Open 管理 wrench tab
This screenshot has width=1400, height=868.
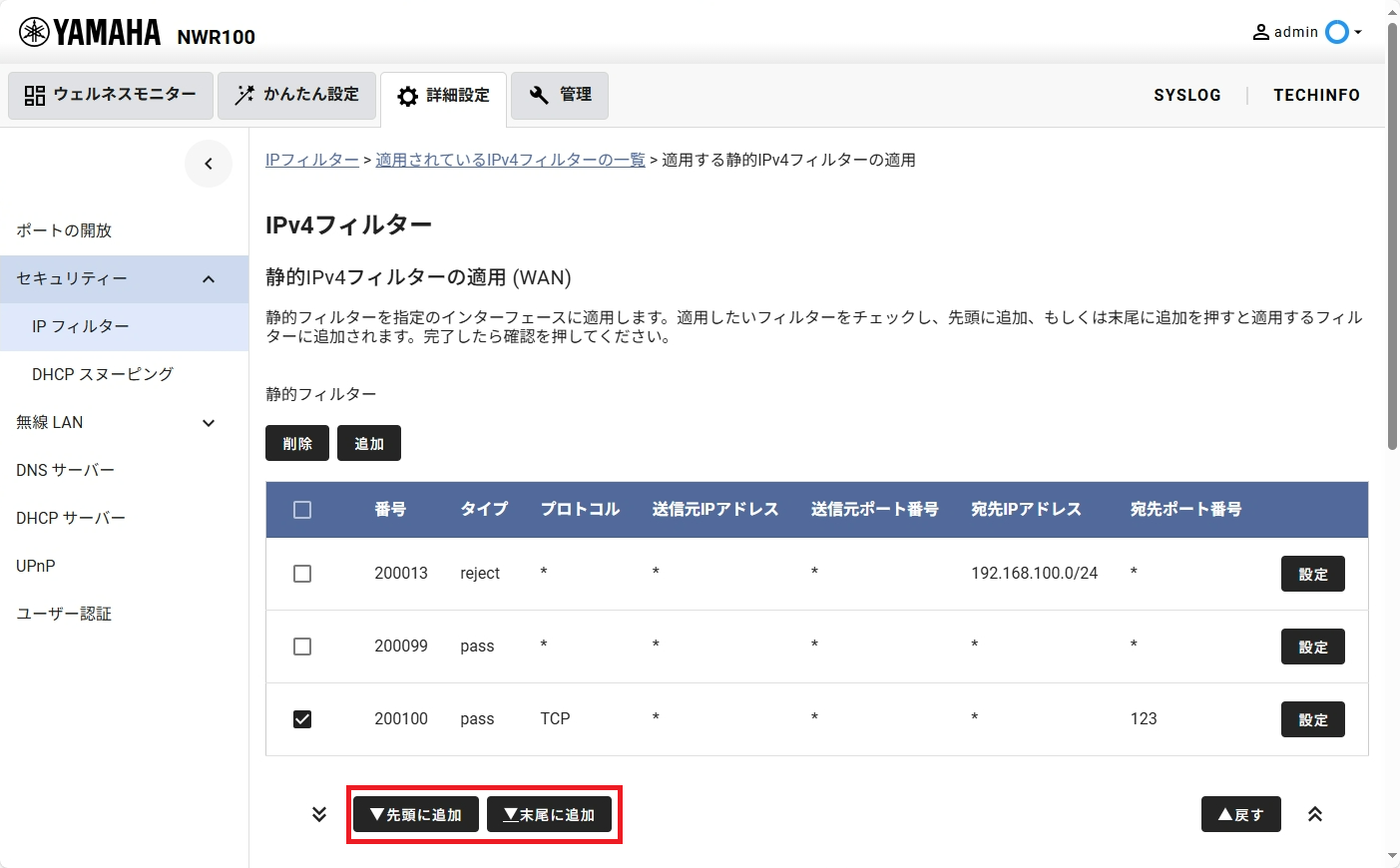click(x=560, y=95)
